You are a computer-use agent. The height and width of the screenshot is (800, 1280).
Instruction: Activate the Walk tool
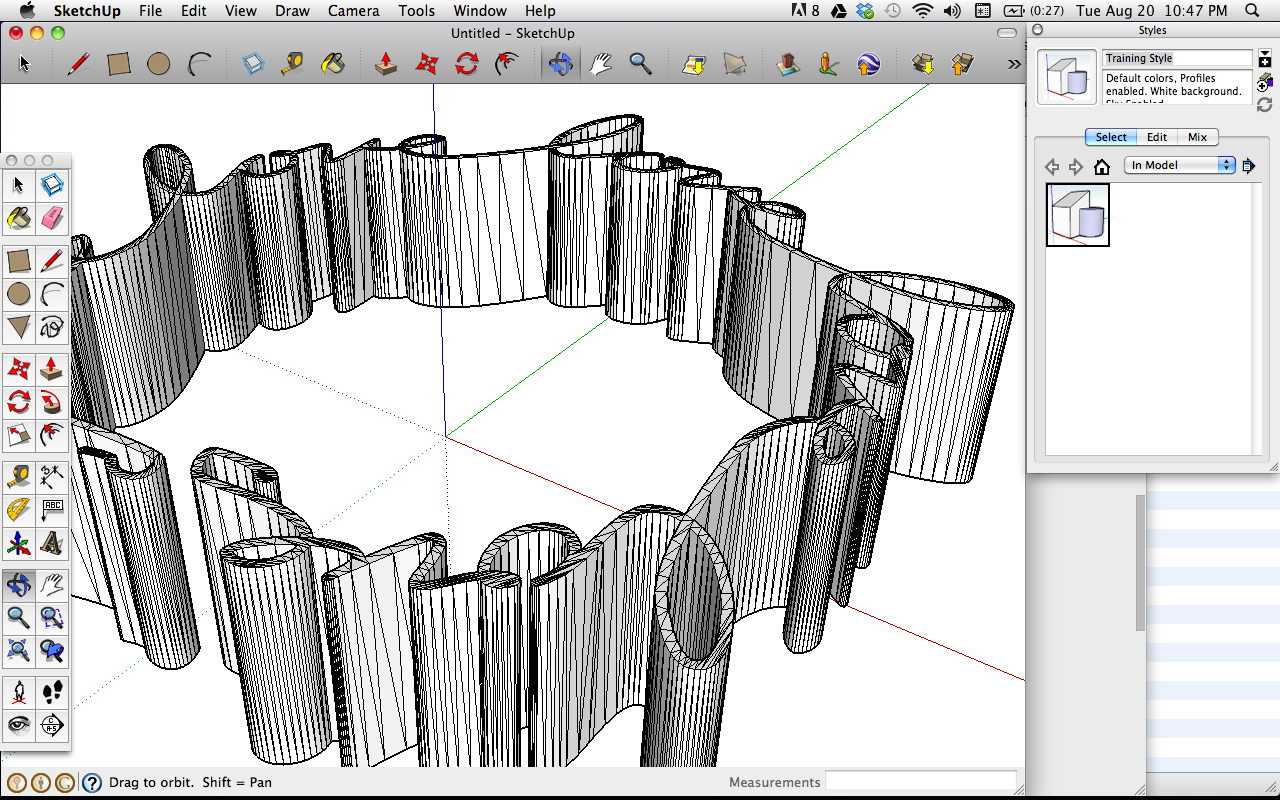point(52,691)
